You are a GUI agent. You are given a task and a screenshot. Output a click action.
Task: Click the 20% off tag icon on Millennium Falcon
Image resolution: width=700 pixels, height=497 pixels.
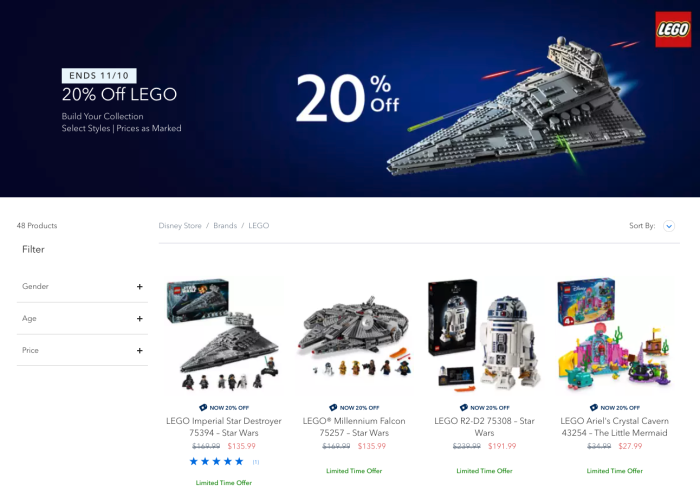[333, 407]
